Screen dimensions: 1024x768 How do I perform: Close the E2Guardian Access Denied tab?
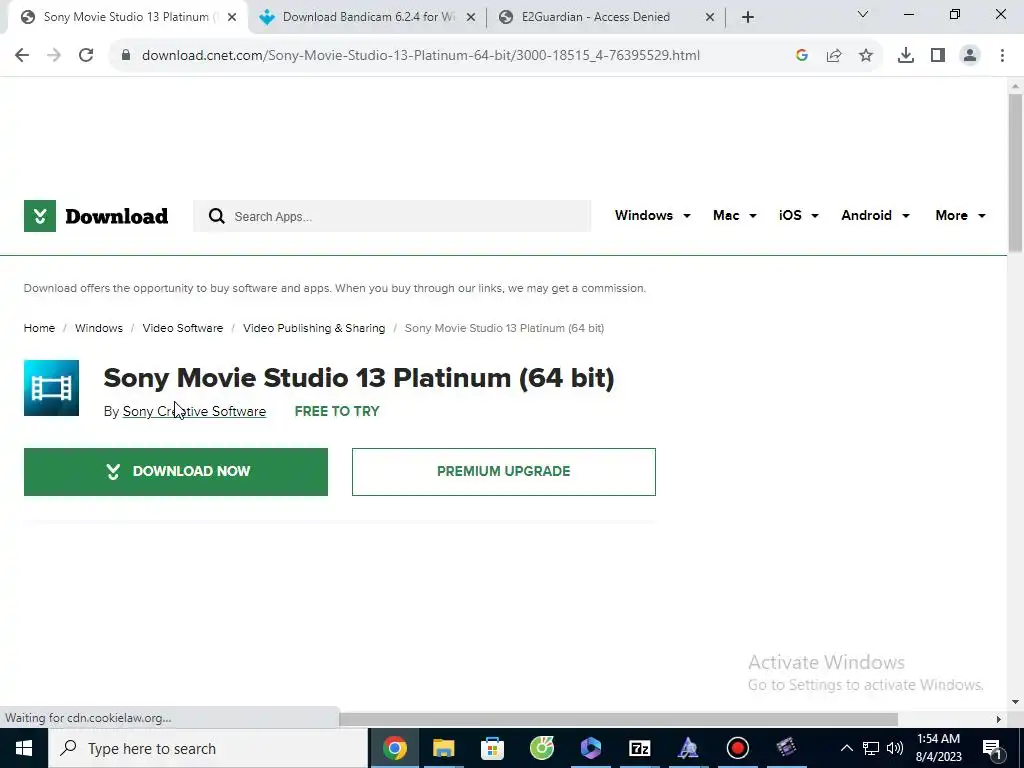710,17
